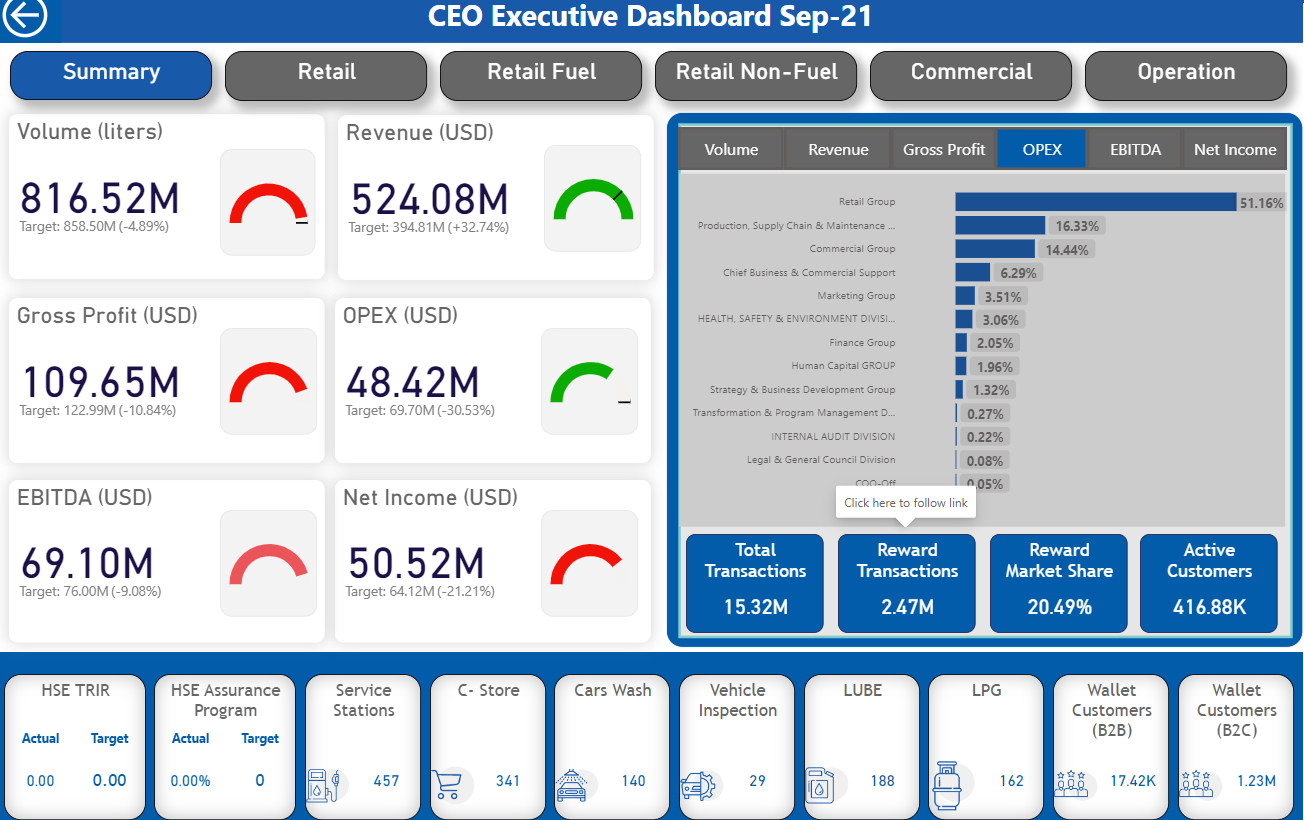Screen dimensions: 1304x820
Task: Click the Vehicle Inspection car icon
Action: (x=698, y=782)
